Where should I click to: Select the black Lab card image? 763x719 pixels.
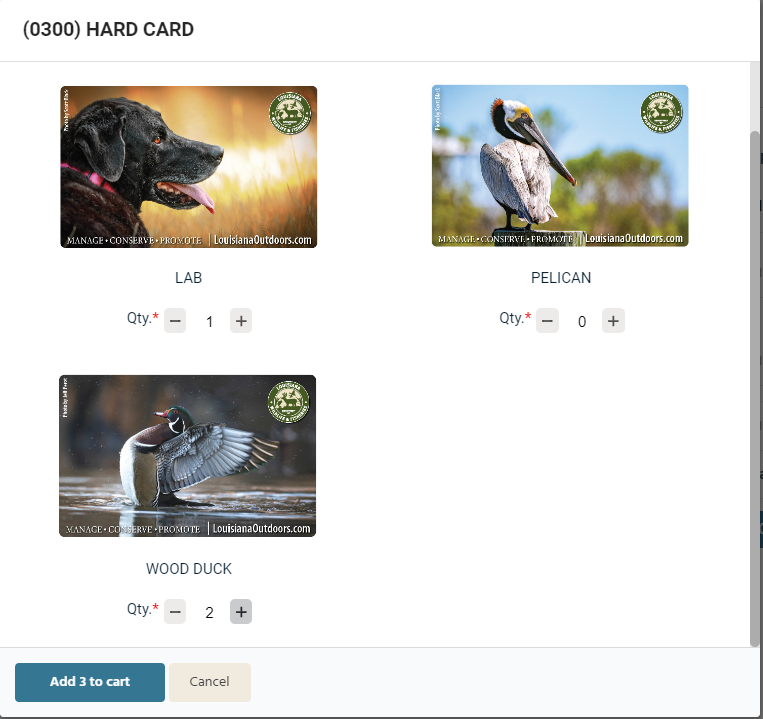click(x=189, y=167)
